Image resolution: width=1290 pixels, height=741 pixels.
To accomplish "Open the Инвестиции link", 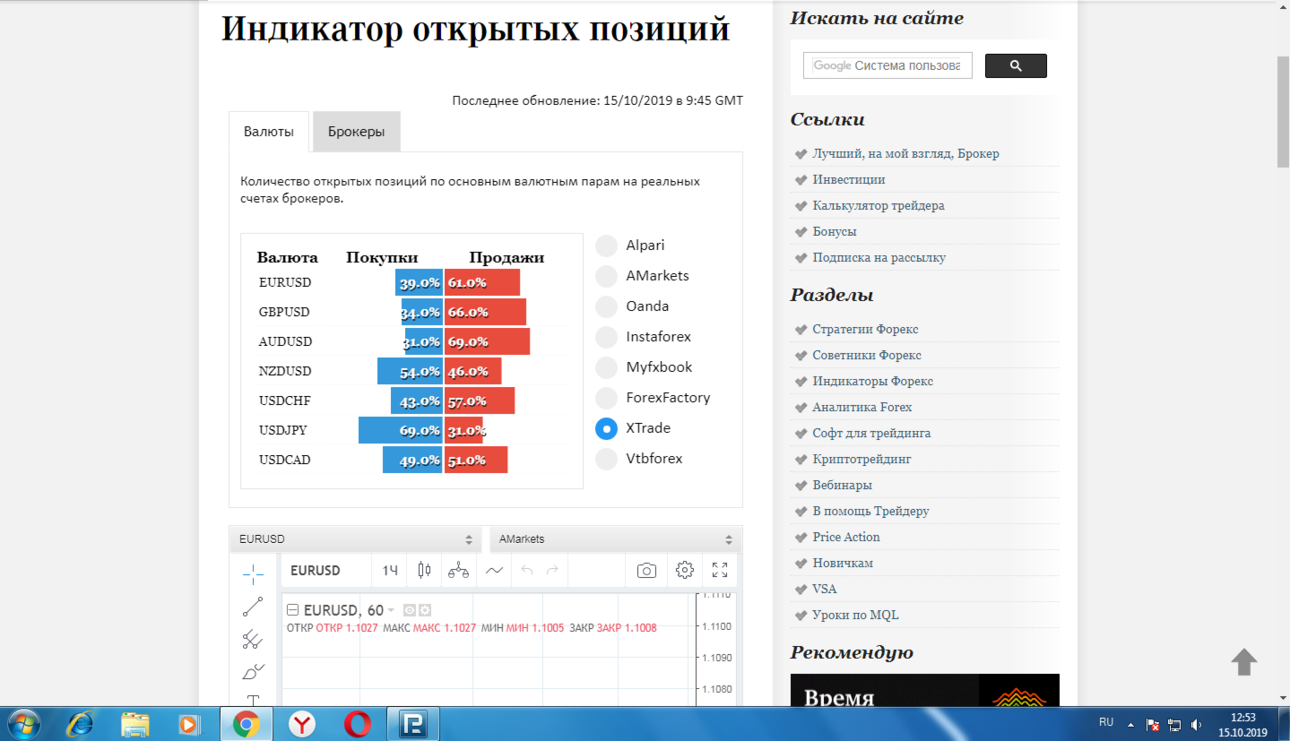I will [x=848, y=180].
